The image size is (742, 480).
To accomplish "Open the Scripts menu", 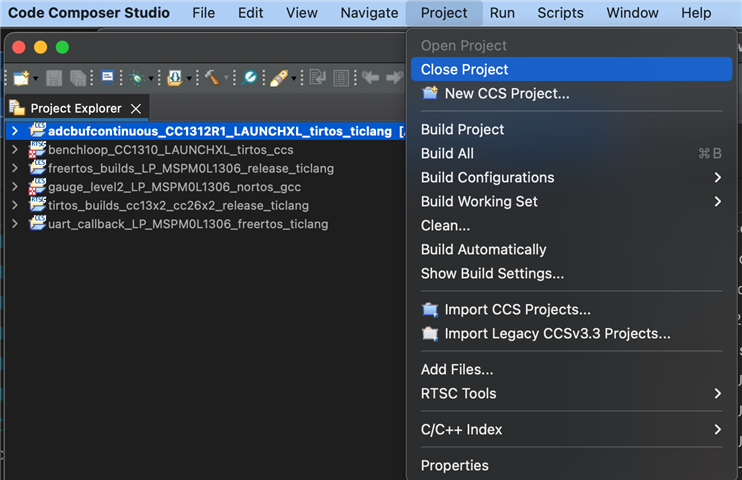I will pos(560,13).
